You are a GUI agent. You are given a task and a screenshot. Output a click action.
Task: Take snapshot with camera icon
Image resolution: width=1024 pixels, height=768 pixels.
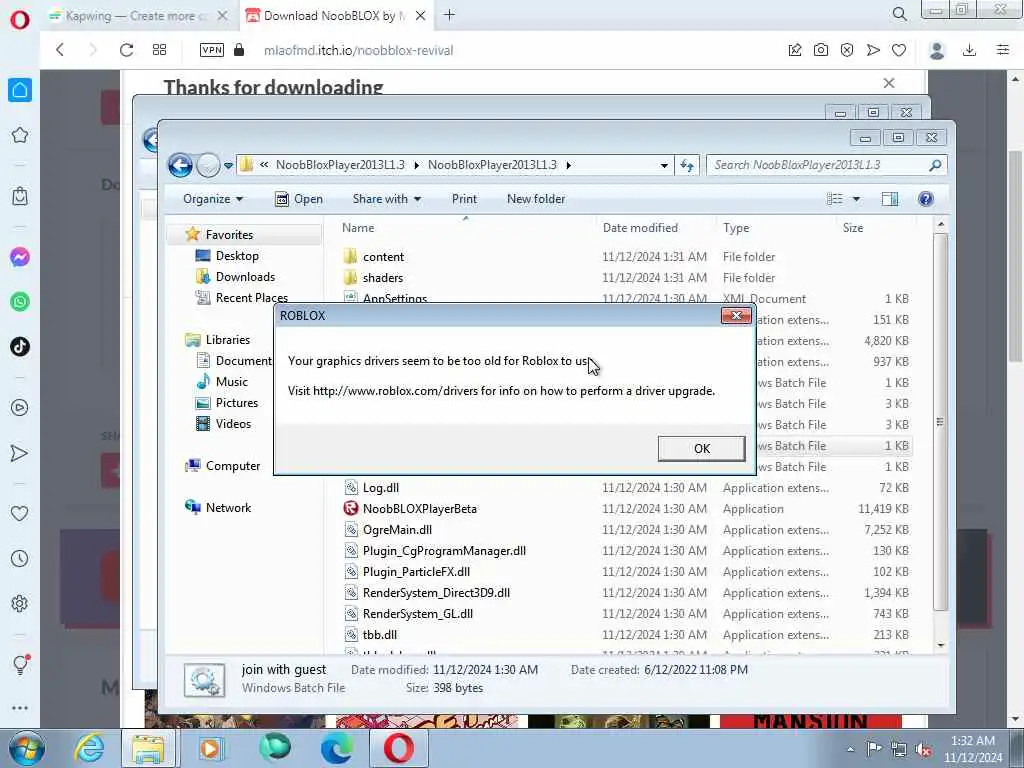821,50
